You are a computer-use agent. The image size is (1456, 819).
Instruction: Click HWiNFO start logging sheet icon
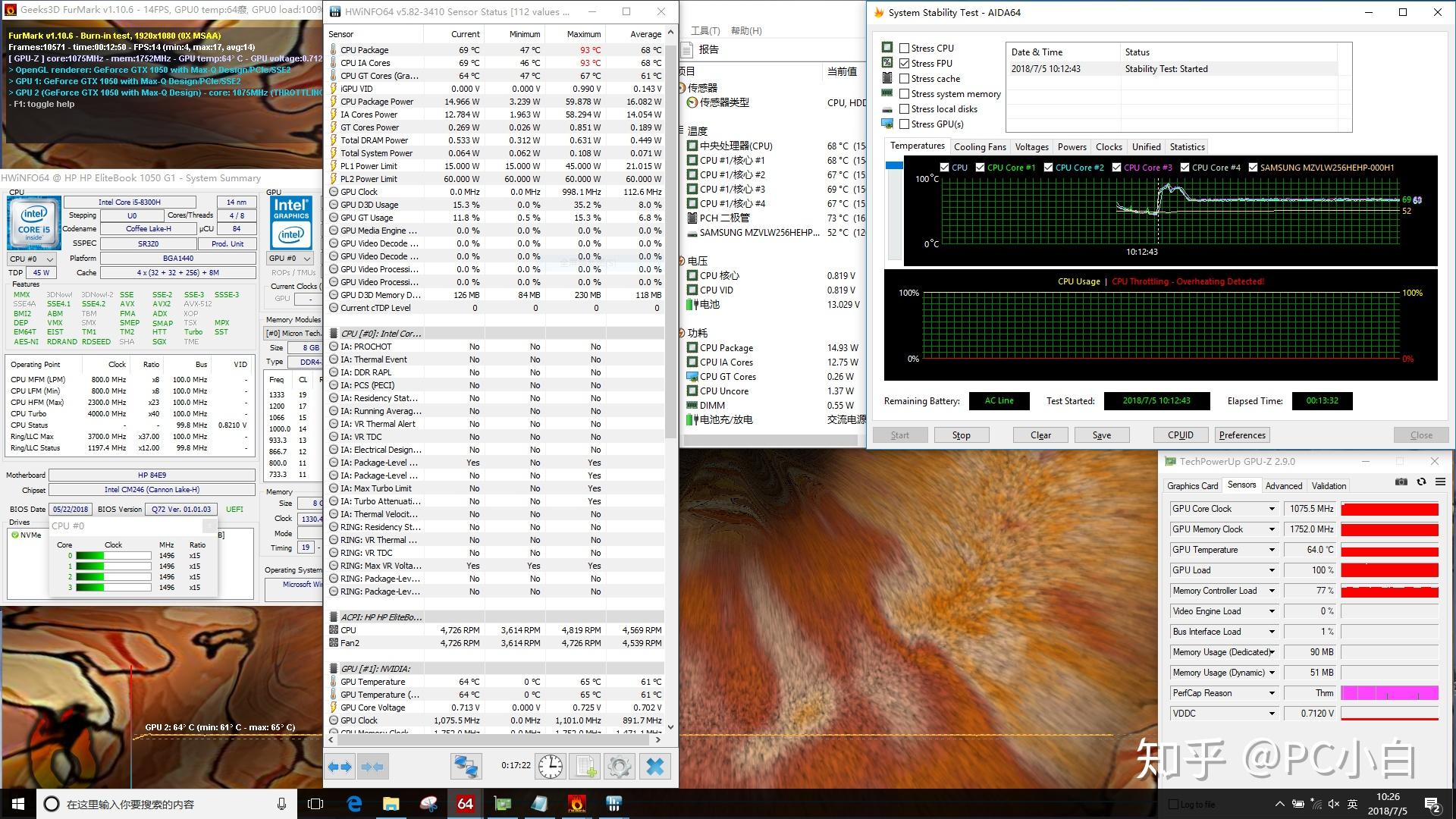(585, 767)
